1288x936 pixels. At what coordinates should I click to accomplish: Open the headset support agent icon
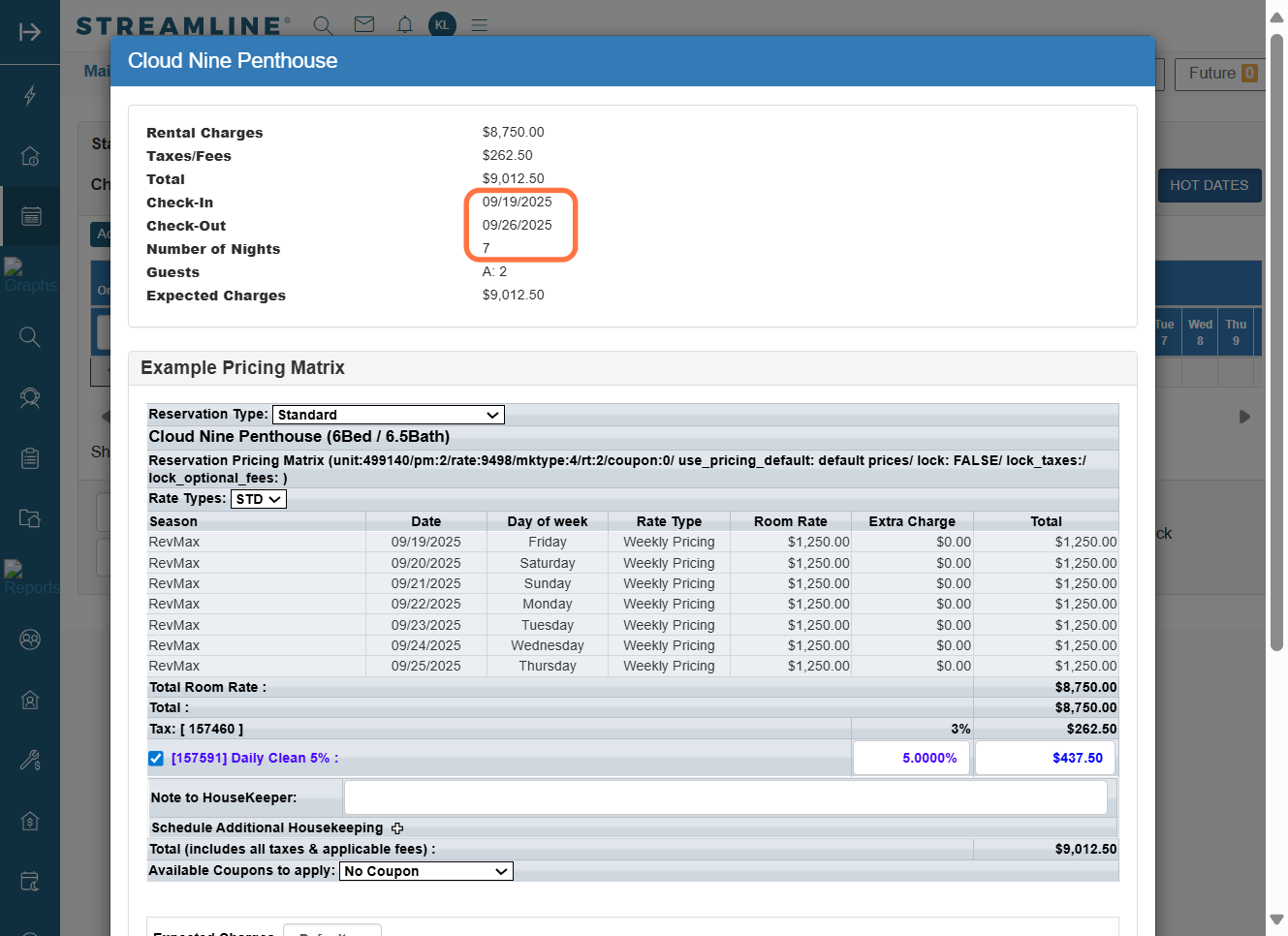[30, 397]
